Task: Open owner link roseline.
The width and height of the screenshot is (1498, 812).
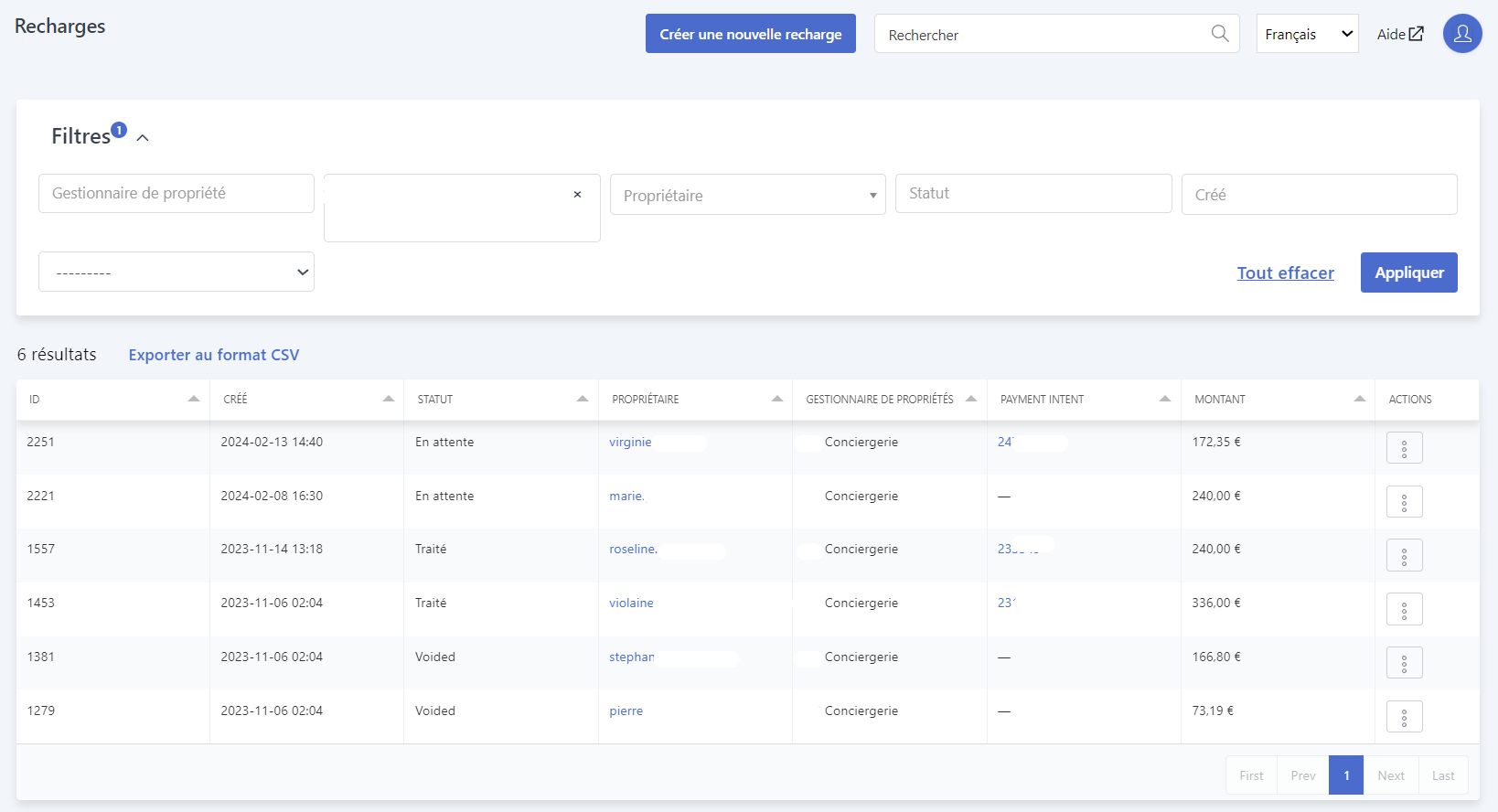Action: pos(633,550)
